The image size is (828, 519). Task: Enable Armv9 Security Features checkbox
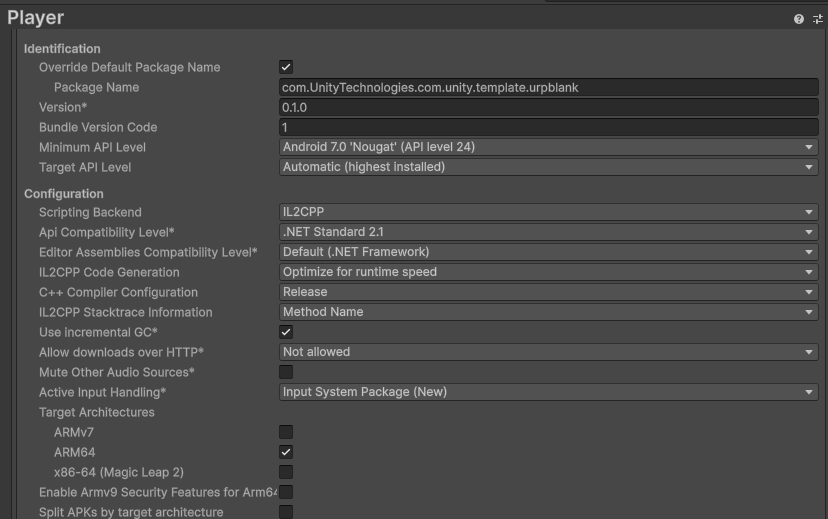[286, 492]
